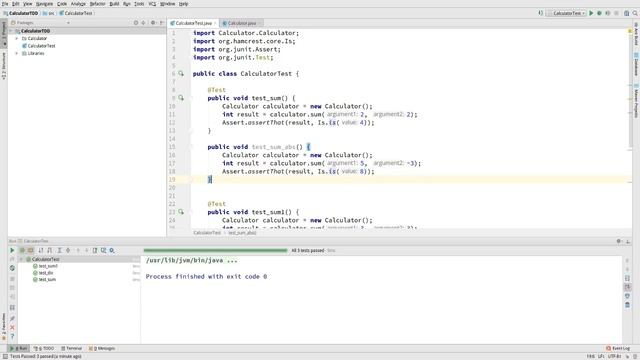Open the Analyze menu

[78, 4]
